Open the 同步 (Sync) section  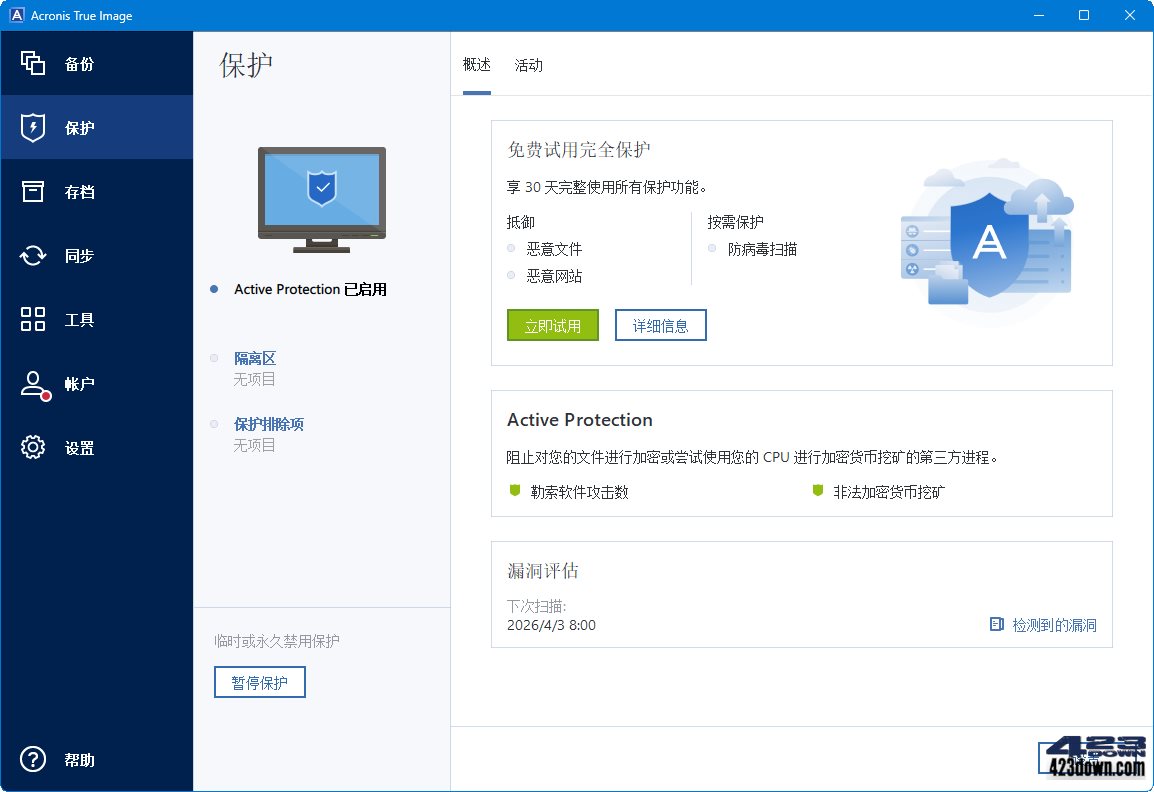(x=60, y=255)
